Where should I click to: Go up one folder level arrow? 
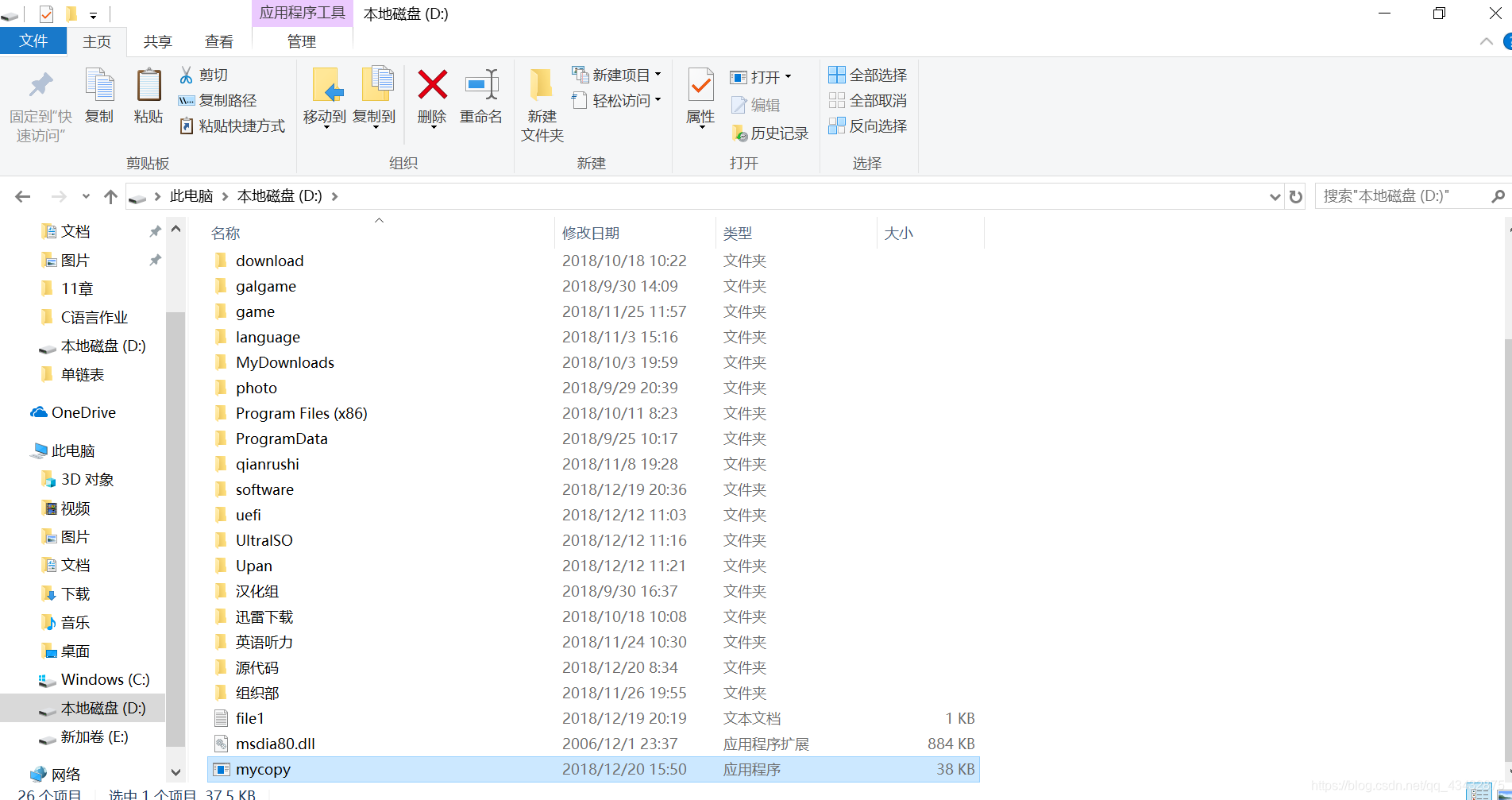click(110, 196)
